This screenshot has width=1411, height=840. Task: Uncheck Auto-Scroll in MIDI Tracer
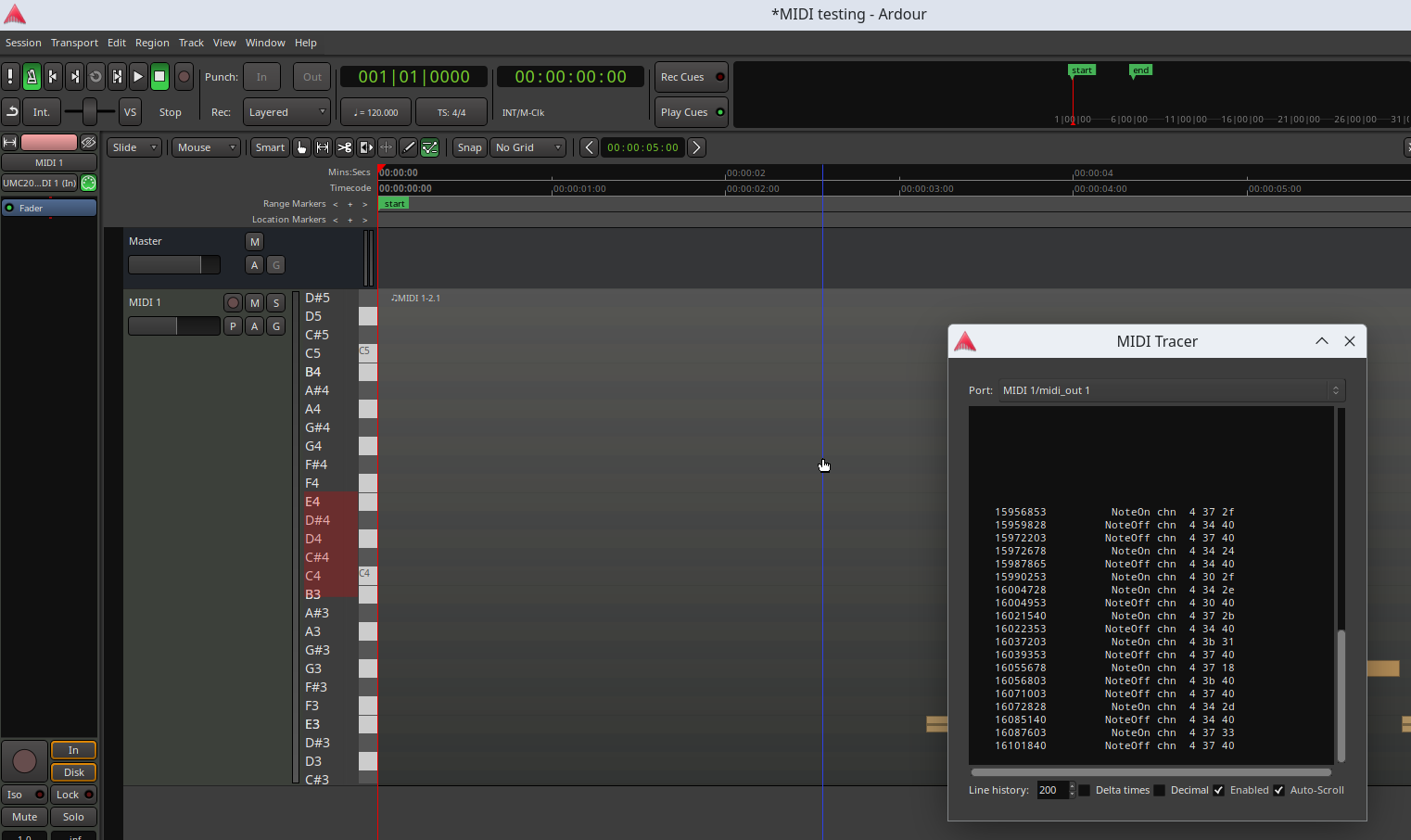coord(1279,790)
